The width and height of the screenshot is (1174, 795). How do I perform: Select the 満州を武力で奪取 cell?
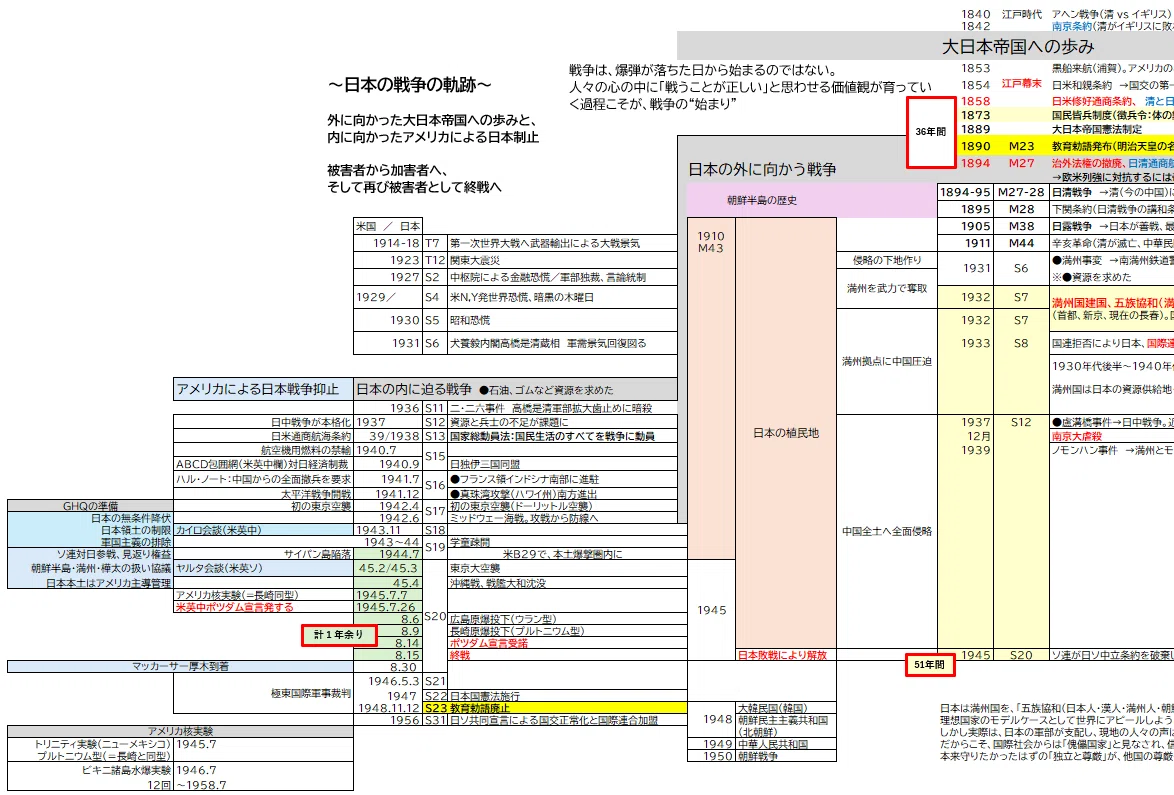[887, 288]
